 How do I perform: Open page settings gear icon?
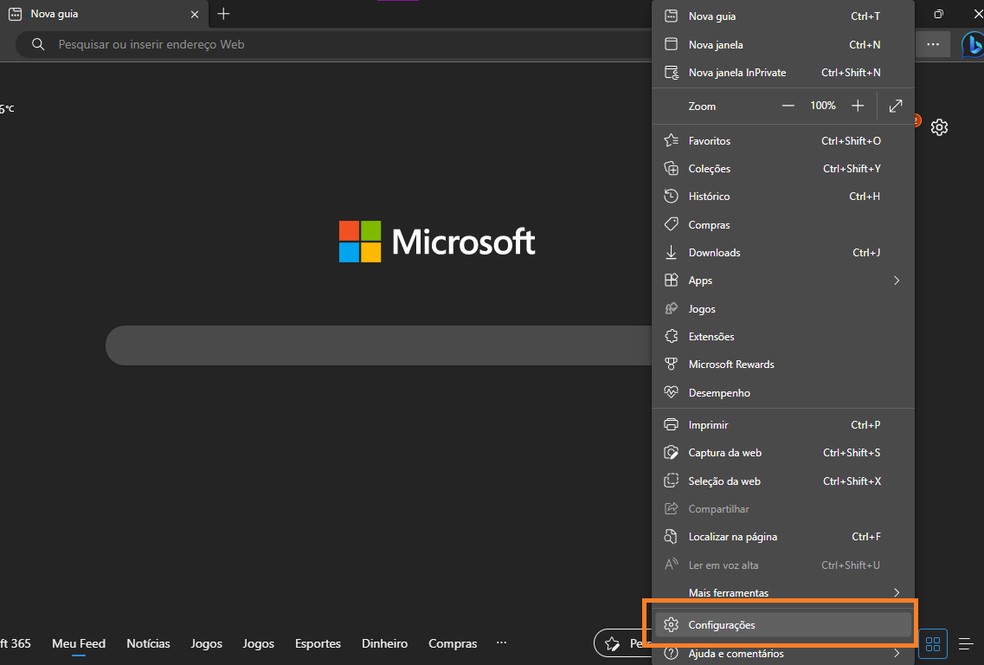pyautogui.click(x=939, y=127)
